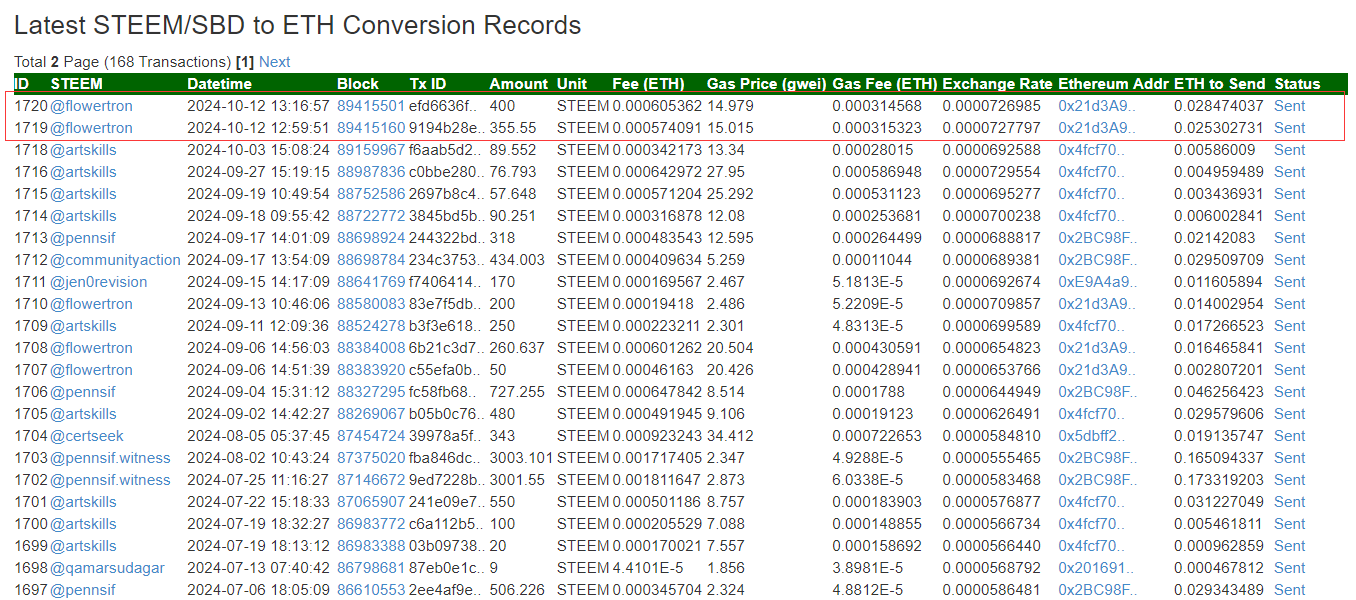Open block 89415160 link

pyautogui.click(x=371, y=128)
